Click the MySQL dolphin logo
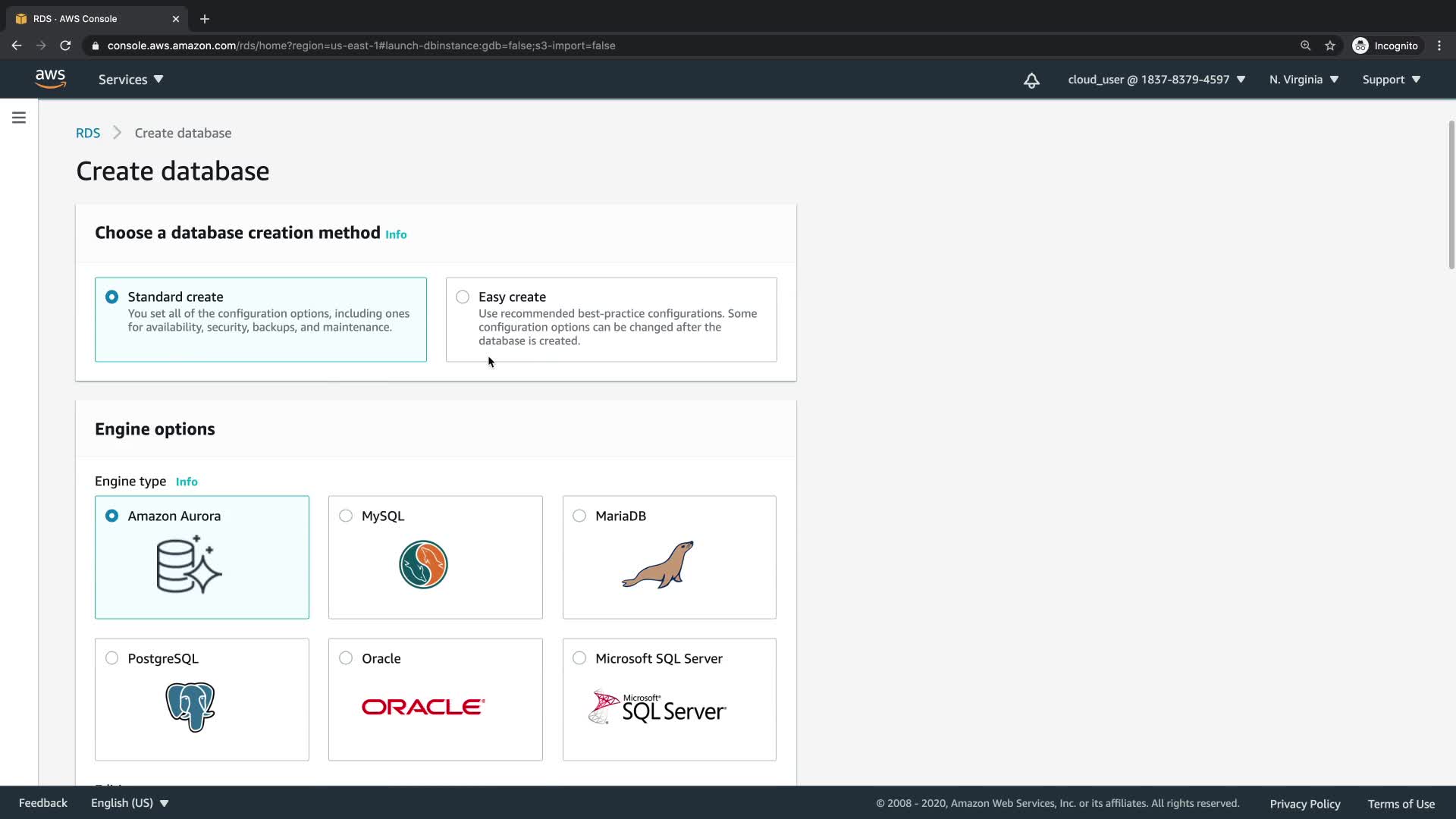 pos(423,565)
